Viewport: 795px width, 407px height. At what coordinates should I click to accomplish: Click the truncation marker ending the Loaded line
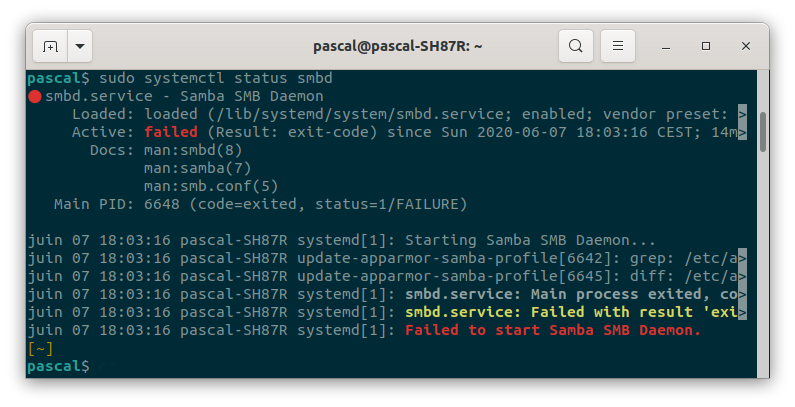click(x=742, y=115)
